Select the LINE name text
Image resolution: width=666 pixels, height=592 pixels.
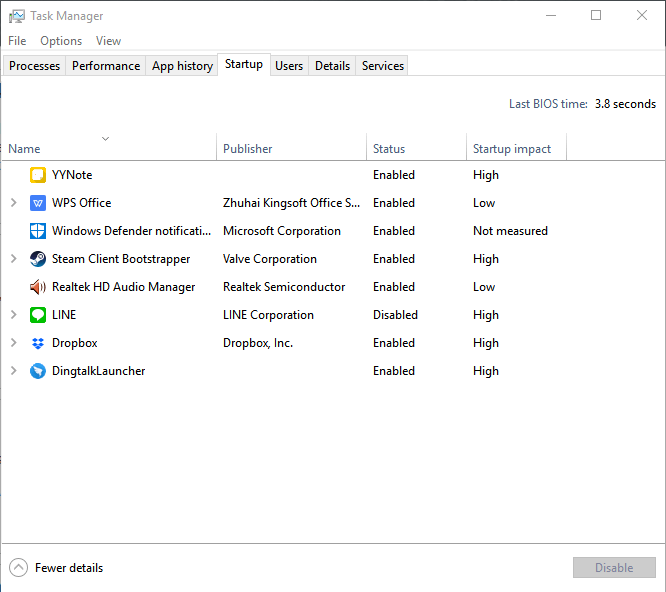pyautogui.click(x=64, y=315)
